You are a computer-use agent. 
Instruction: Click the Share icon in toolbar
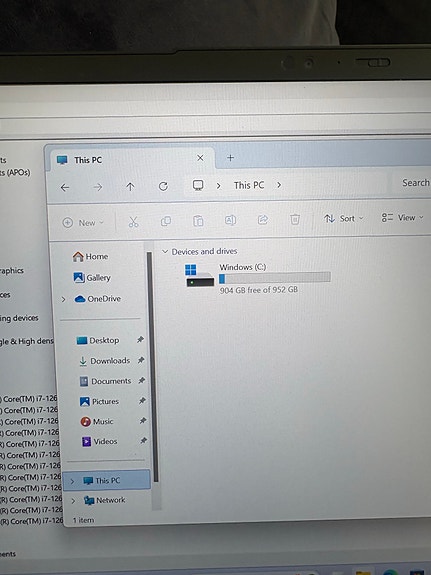263,220
